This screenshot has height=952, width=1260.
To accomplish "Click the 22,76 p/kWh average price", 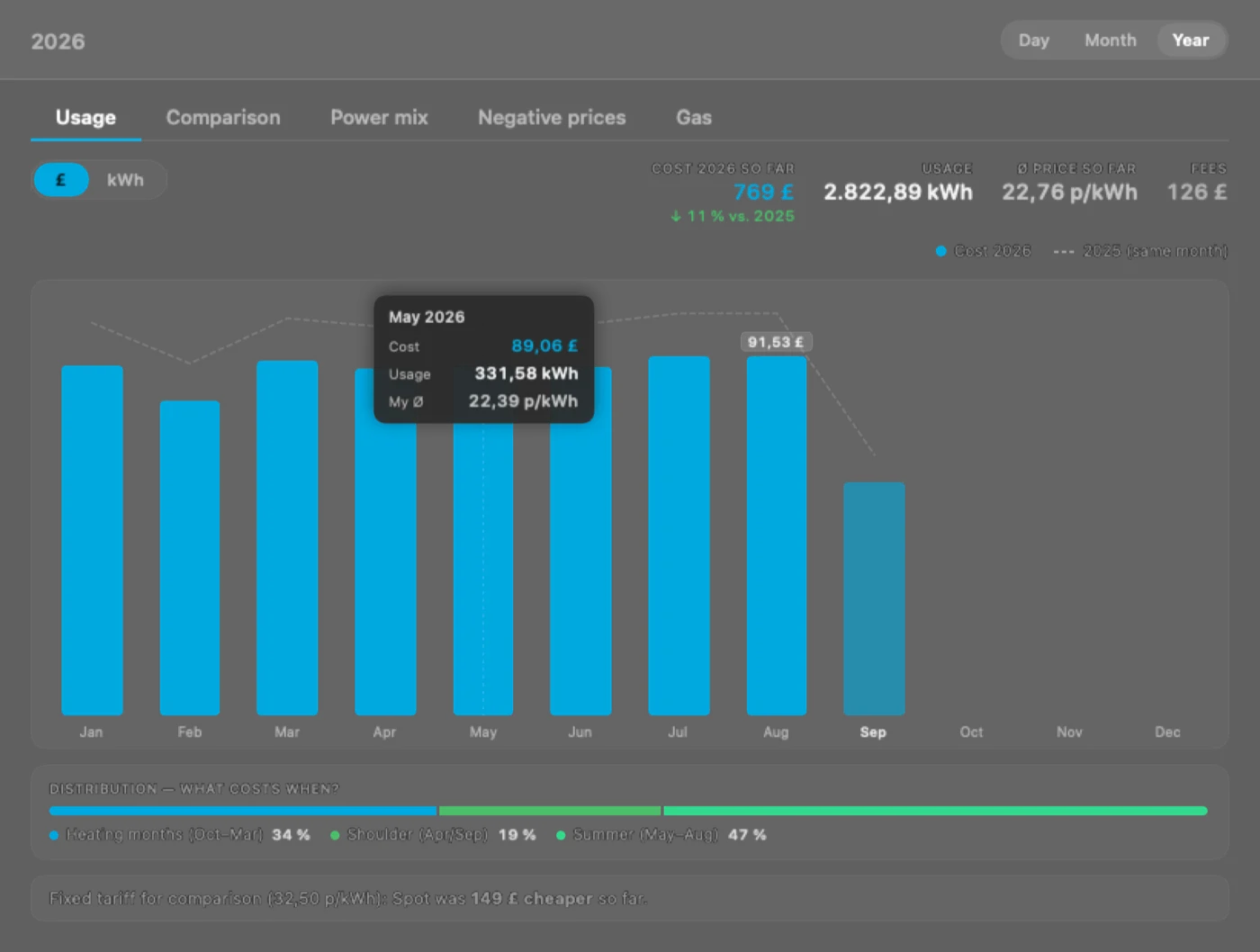I will pos(1069,192).
